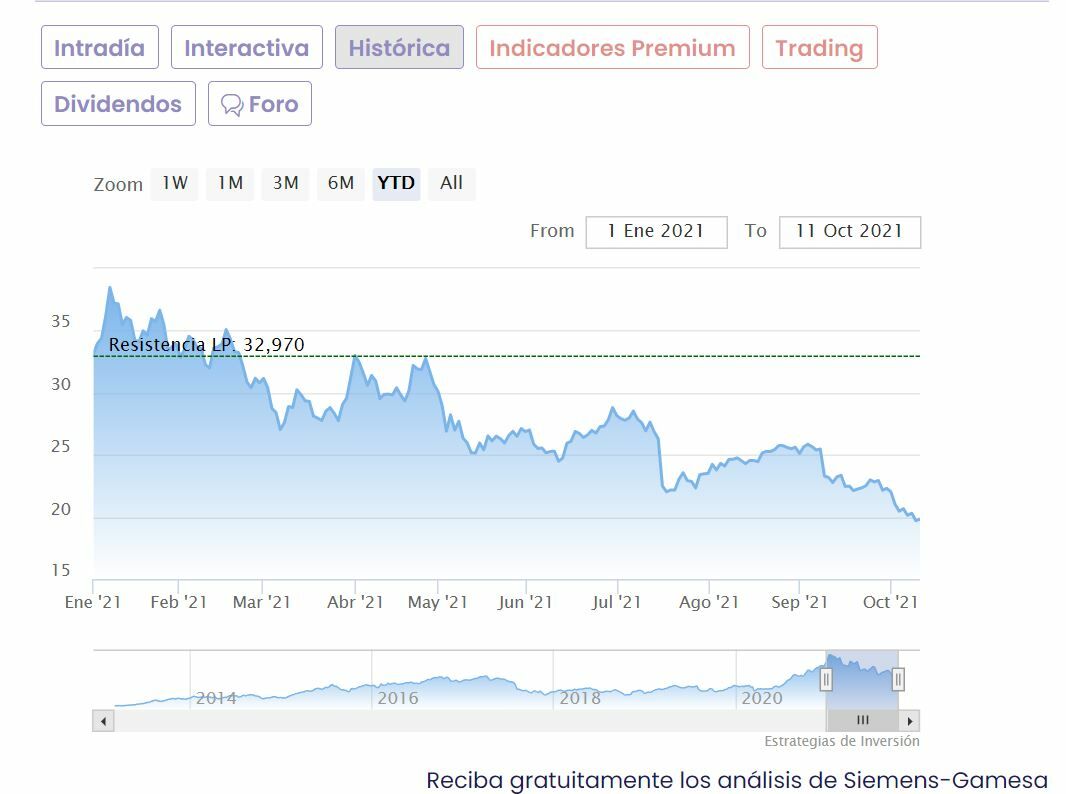
Task: Choose the 6M zoom range
Action: (x=341, y=183)
